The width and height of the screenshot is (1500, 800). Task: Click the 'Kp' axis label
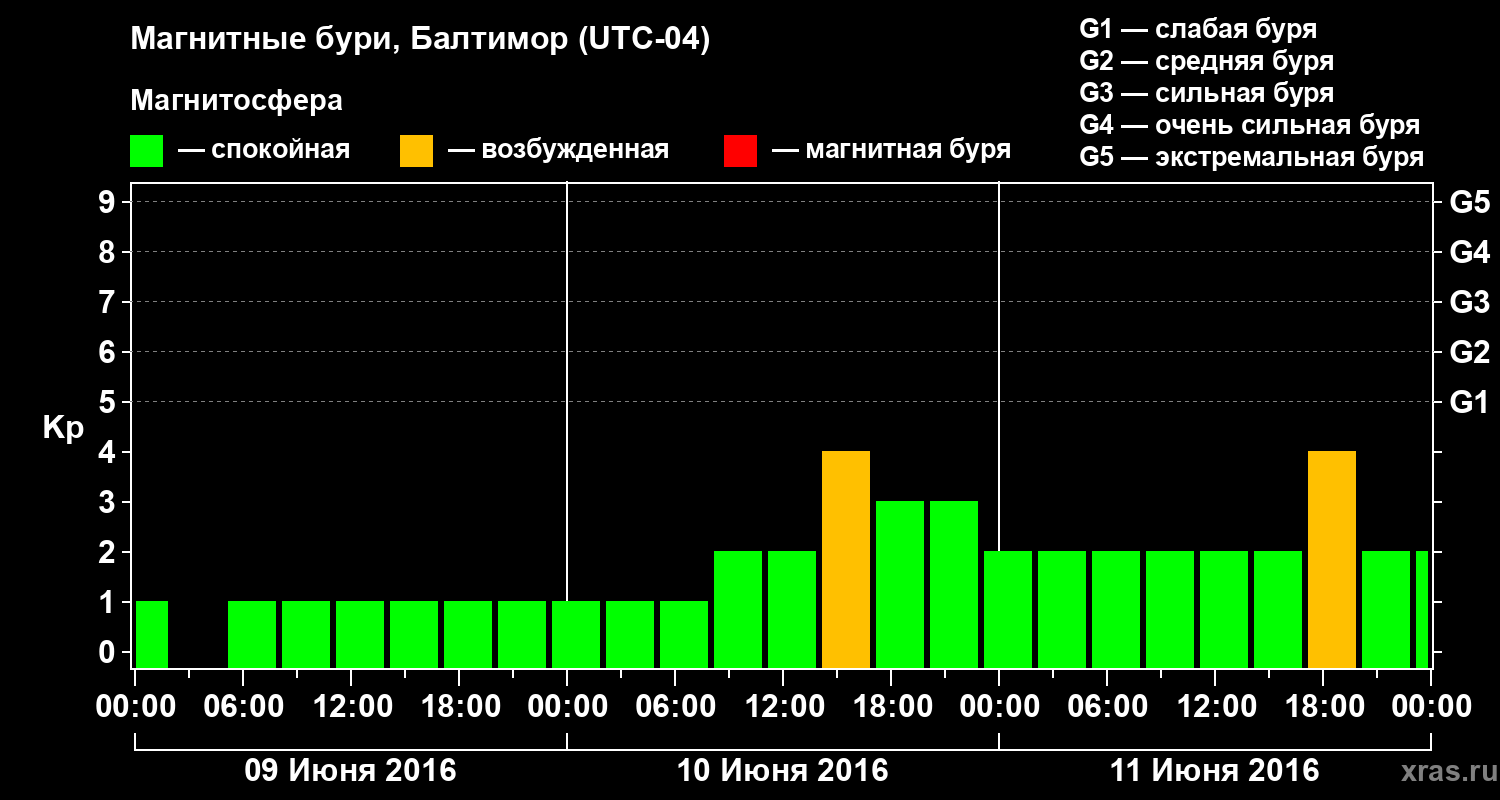point(63,428)
